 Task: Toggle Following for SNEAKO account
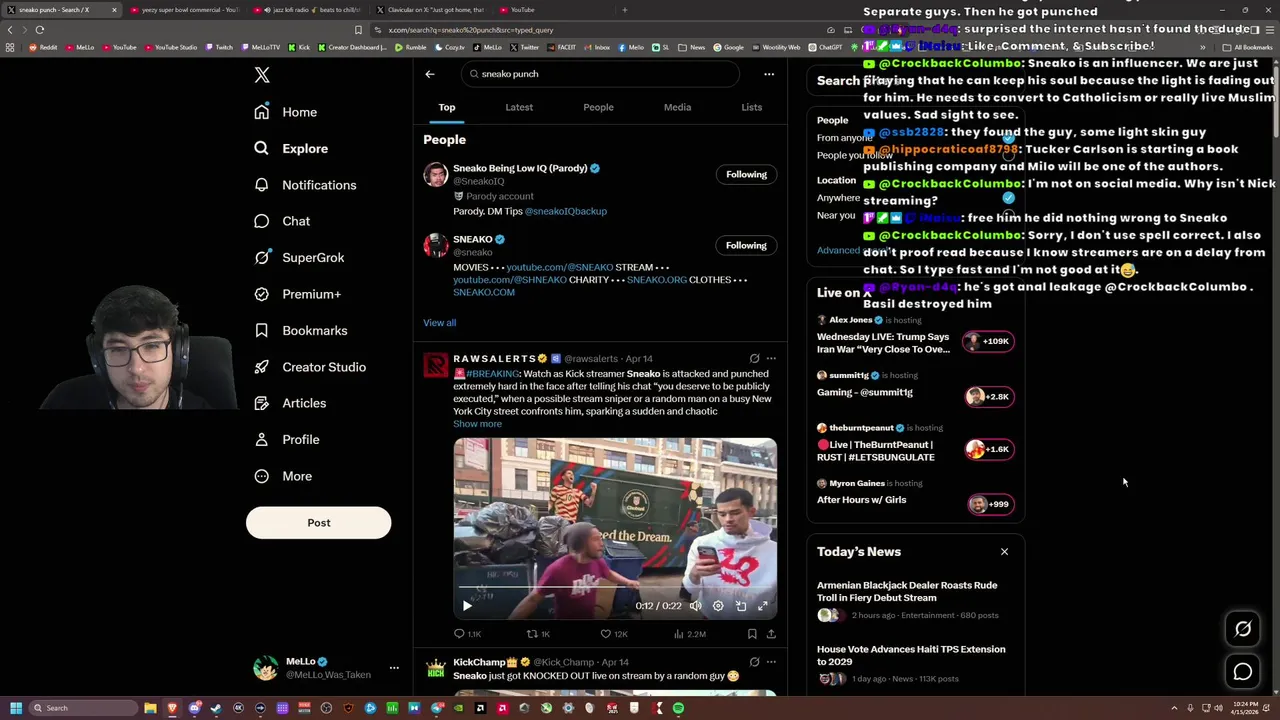tap(746, 245)
